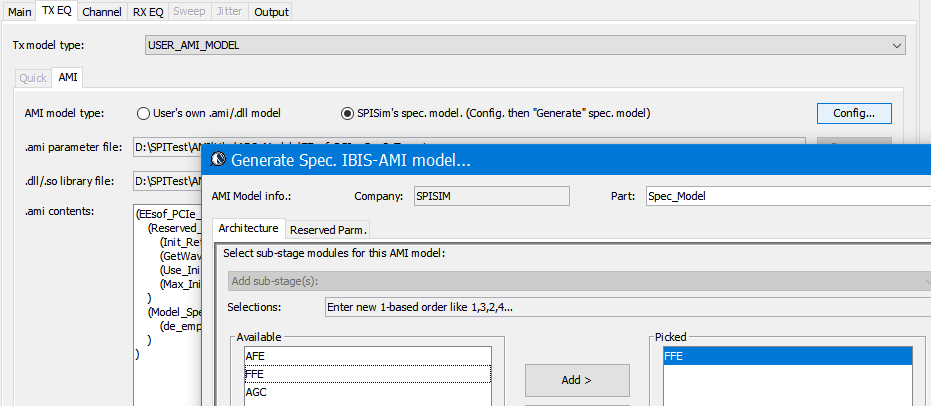
Task: Click the Generate Spec dialog title icon
Action: tap(217, 160)
